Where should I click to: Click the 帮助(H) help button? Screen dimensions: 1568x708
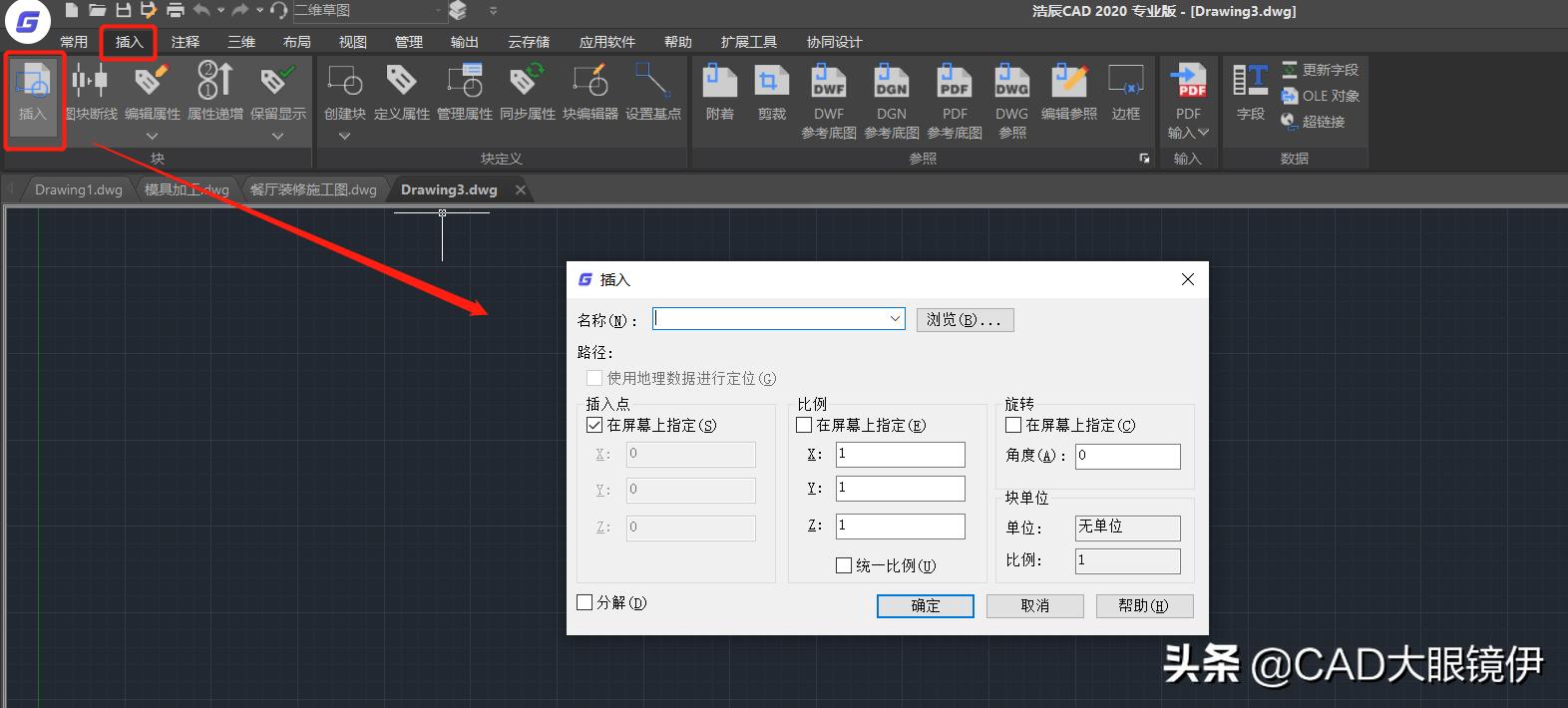[x=1144, y=605]
